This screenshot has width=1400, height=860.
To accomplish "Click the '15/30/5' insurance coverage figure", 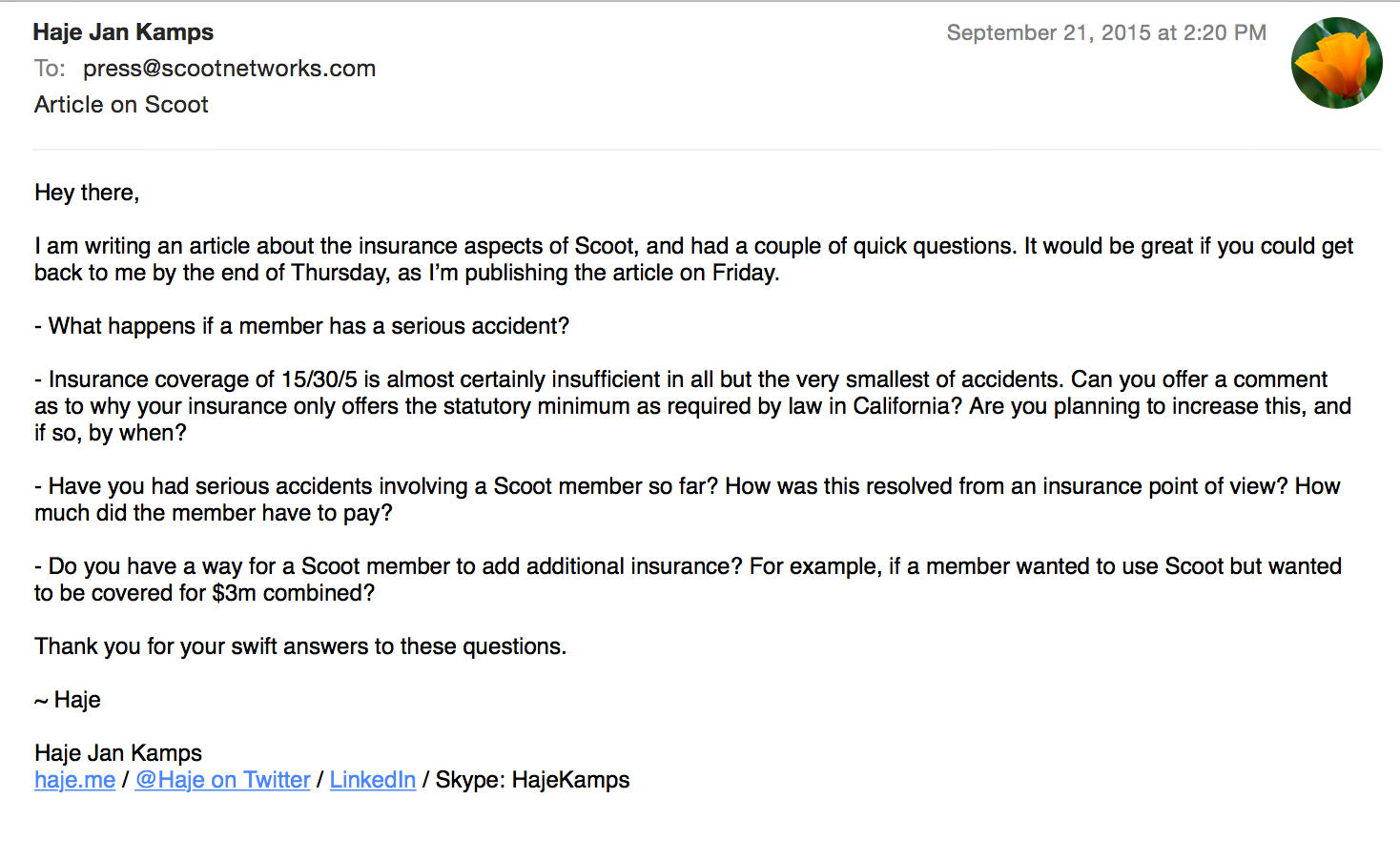I will tap(319, 379).
